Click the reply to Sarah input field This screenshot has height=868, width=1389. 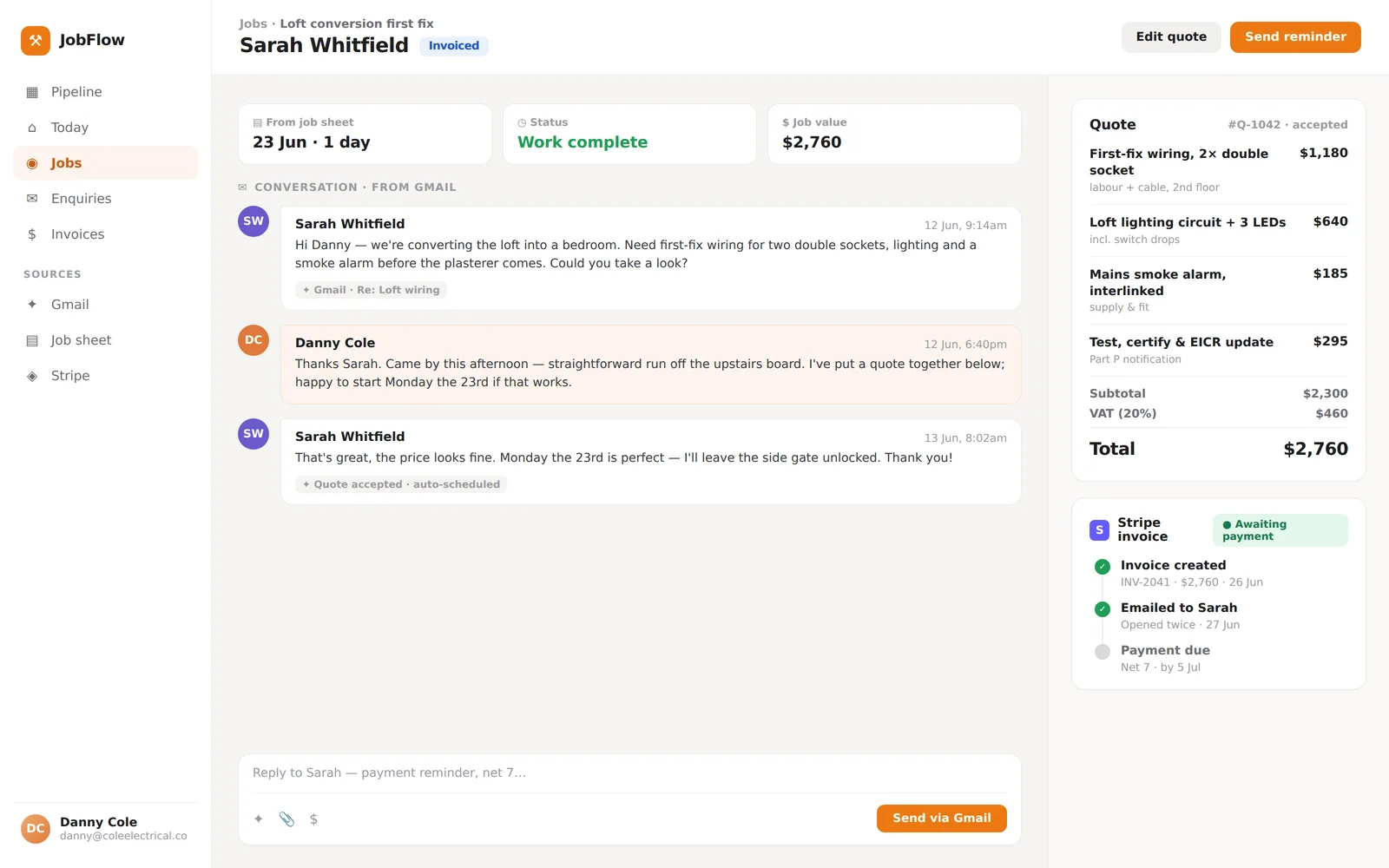pyautogui.click(x=629, y=773)
